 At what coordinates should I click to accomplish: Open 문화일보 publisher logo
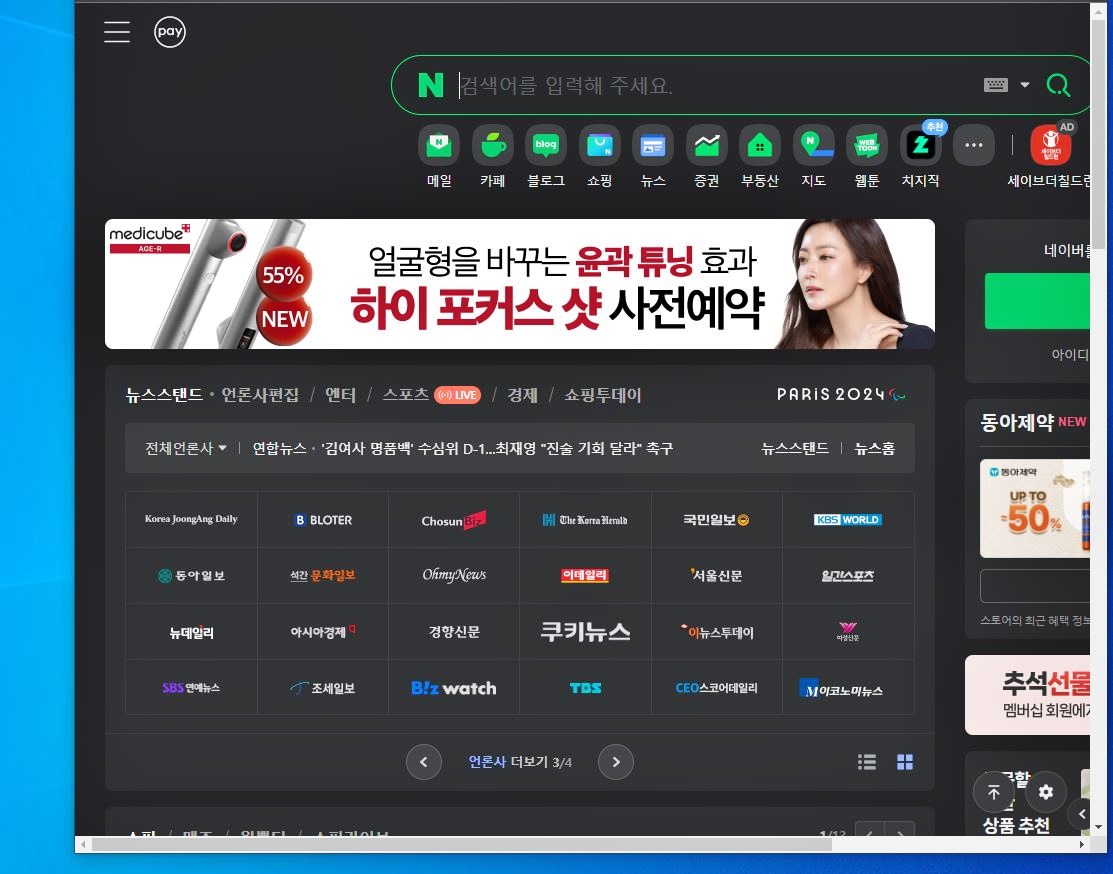coord(323,576)
